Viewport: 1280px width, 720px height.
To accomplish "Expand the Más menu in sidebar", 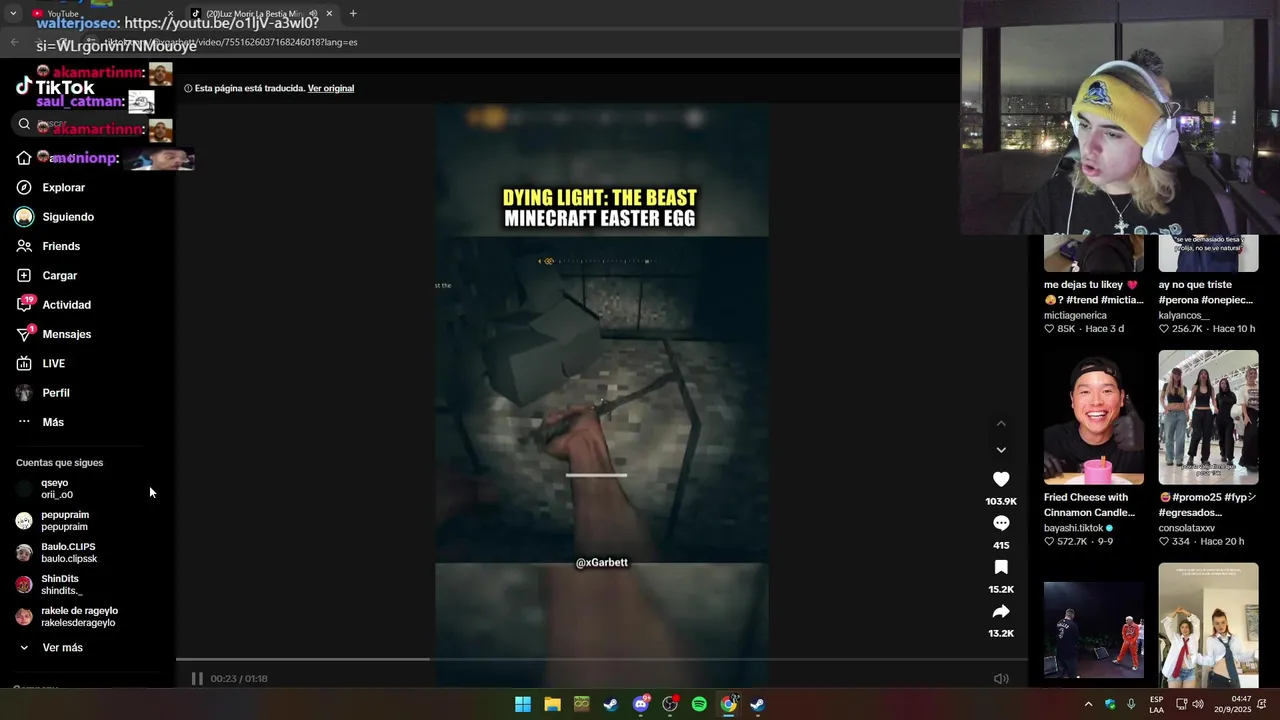I will tap(53, 422).
